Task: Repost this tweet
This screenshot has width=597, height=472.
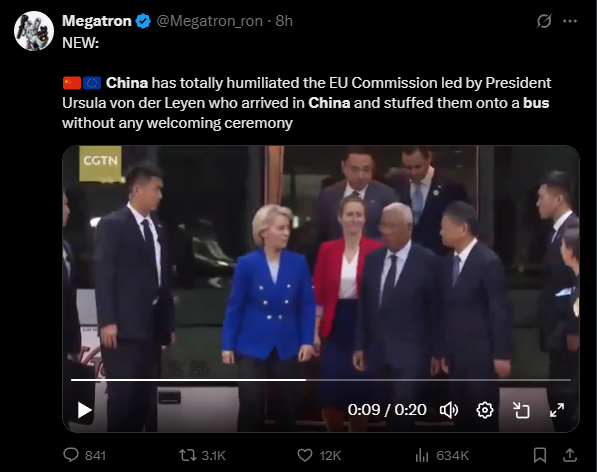Action: (x=188, y=455)
